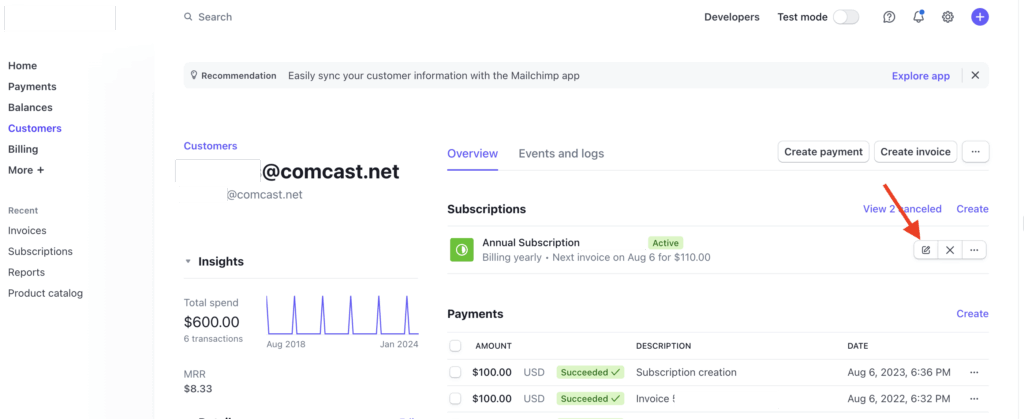Click the Create payment button
Viewport: 1024px width, 419px height.
tap(823, 152)
